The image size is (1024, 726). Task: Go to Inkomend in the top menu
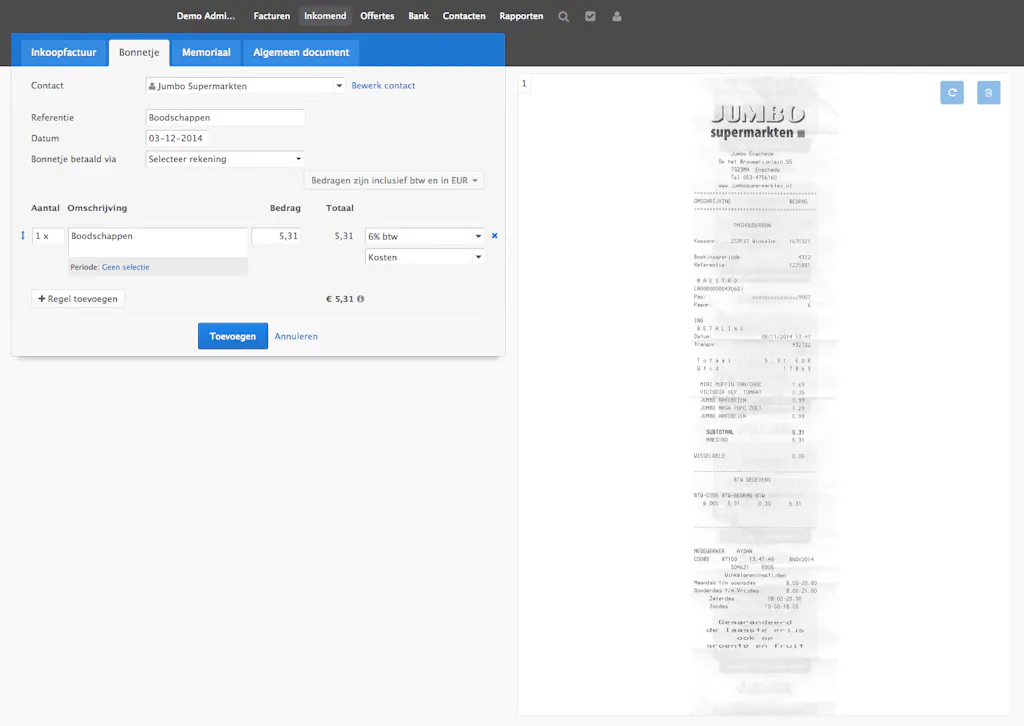(325, 16)
